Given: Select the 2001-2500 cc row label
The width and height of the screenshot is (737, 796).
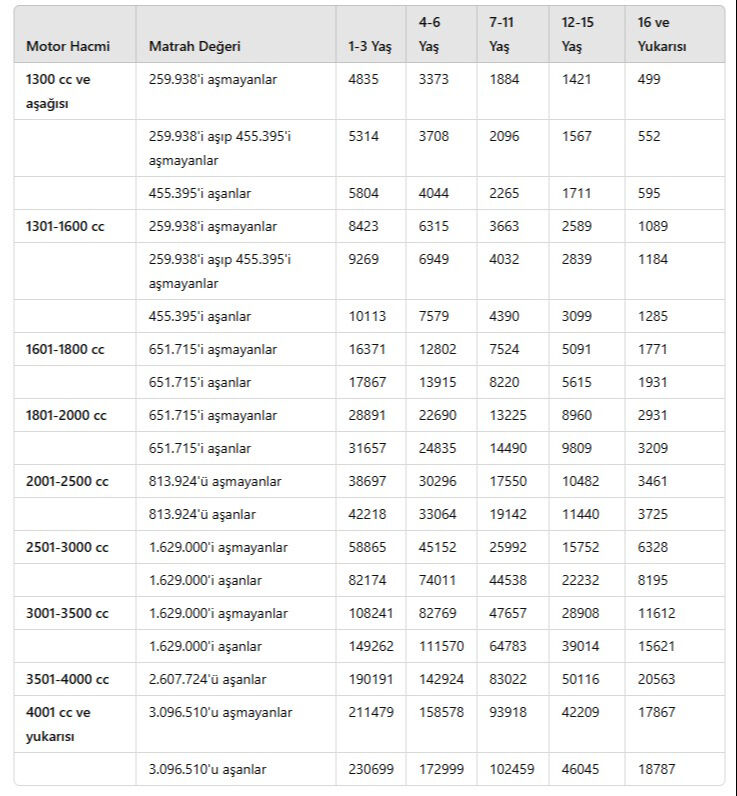Looking at the screenshot, I should click(x=67, y=481).
